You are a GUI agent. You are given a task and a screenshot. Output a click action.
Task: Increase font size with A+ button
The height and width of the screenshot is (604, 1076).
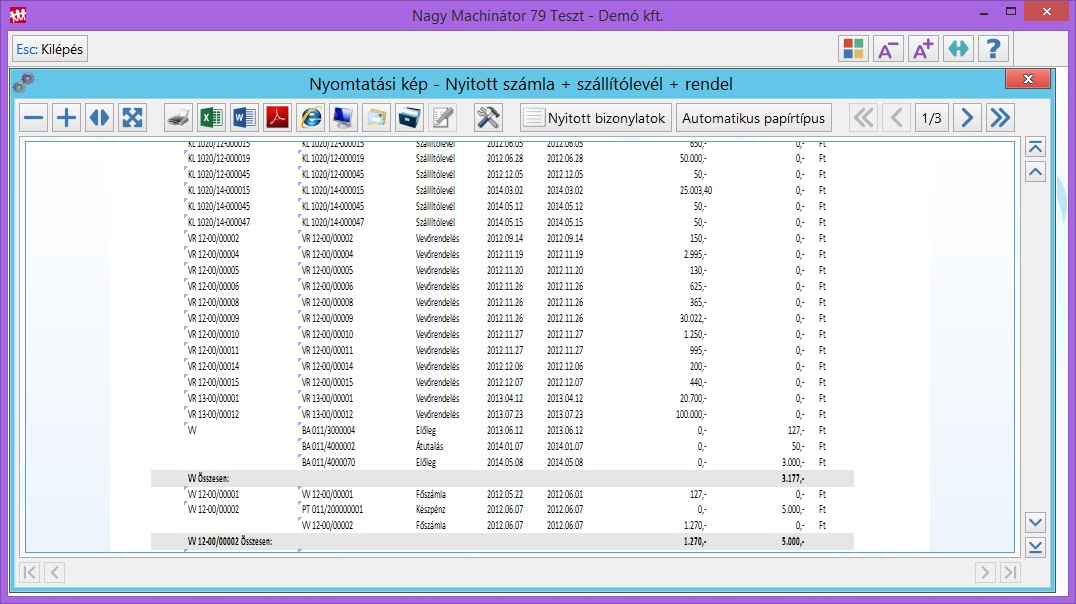coord(923,49)
